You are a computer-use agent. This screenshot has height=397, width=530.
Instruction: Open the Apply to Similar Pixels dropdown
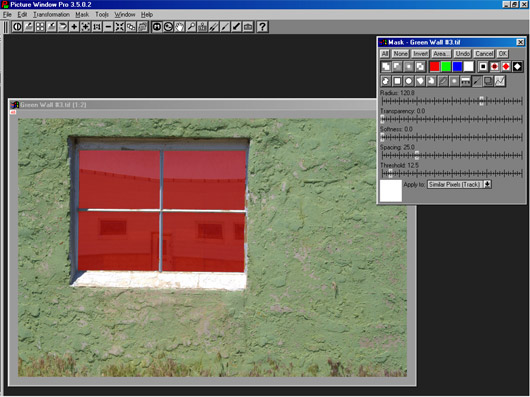coord(487,184)
